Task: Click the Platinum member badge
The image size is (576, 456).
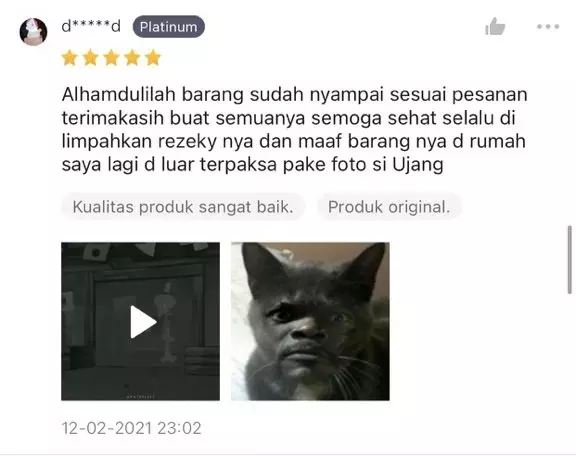Action: coord(169,27)
